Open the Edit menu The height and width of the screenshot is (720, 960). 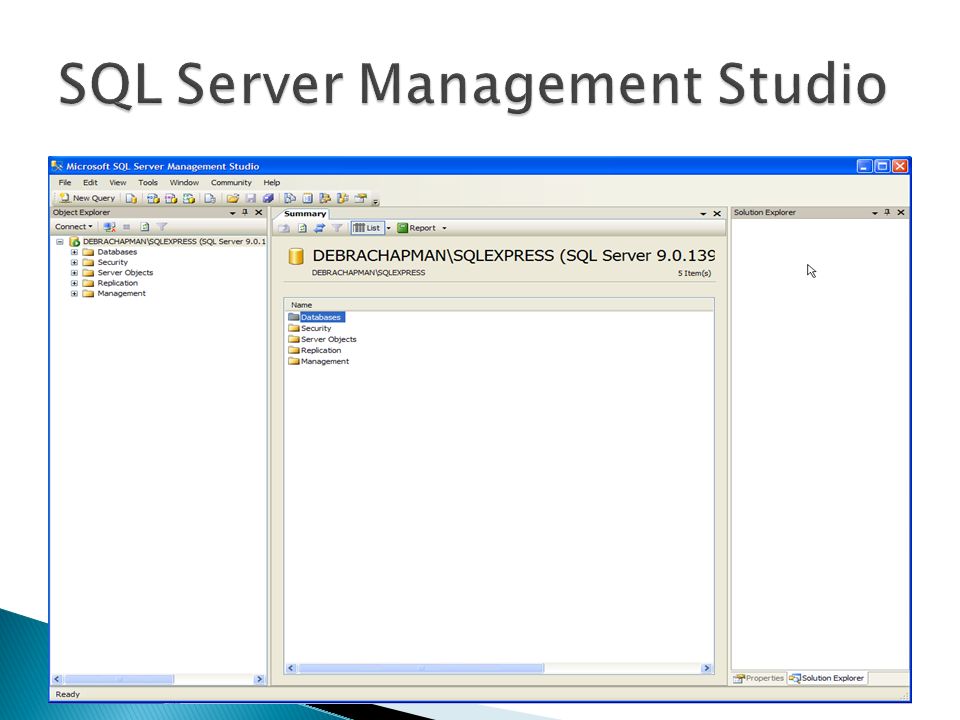tap(90, 182)
